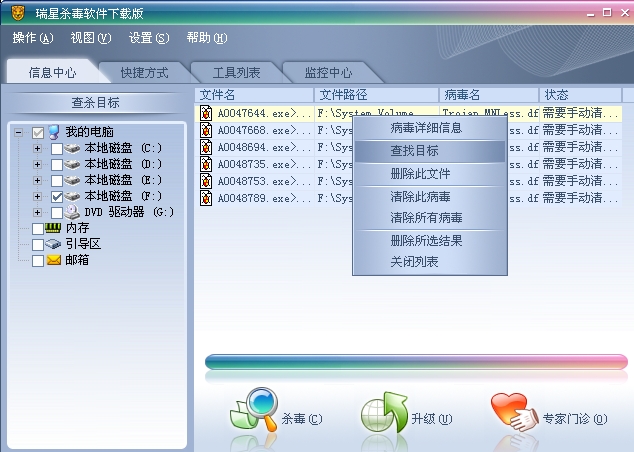Expand the 本地磁盘 (E:) node
Screen dimensions: 634x452
point(37,180)
